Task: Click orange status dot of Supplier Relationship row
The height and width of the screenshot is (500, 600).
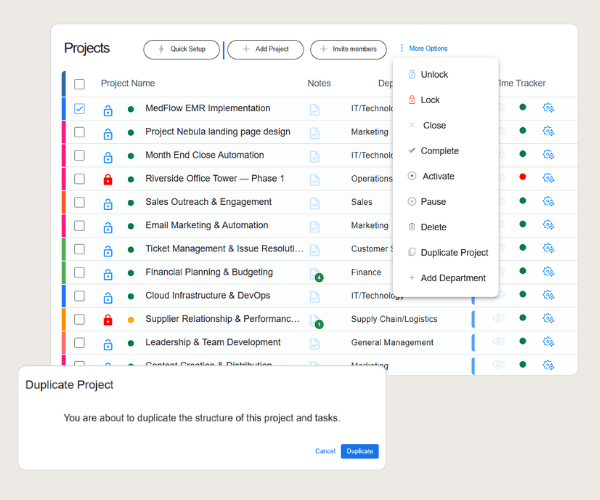Action: (131, 320)
